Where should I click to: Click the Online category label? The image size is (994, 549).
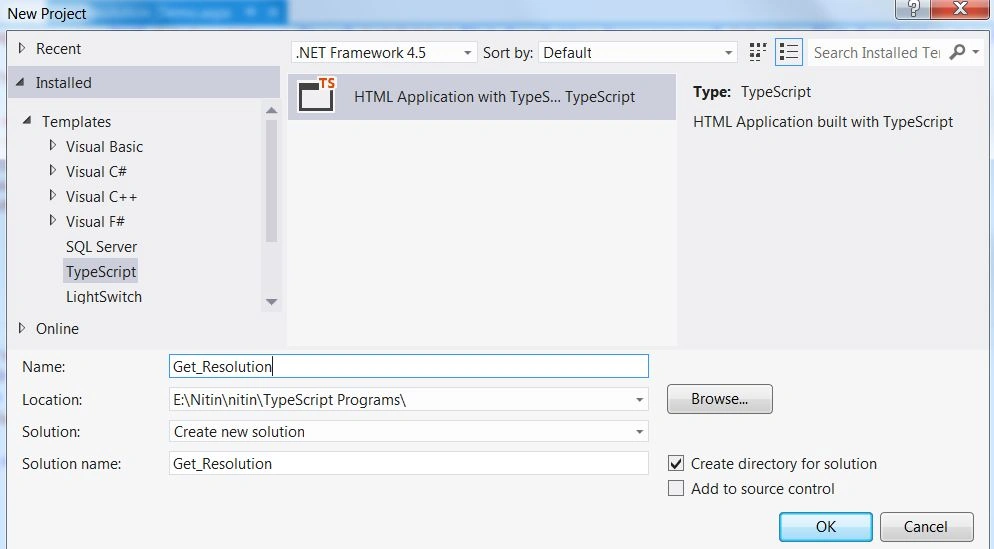click(x=57, y=328)
